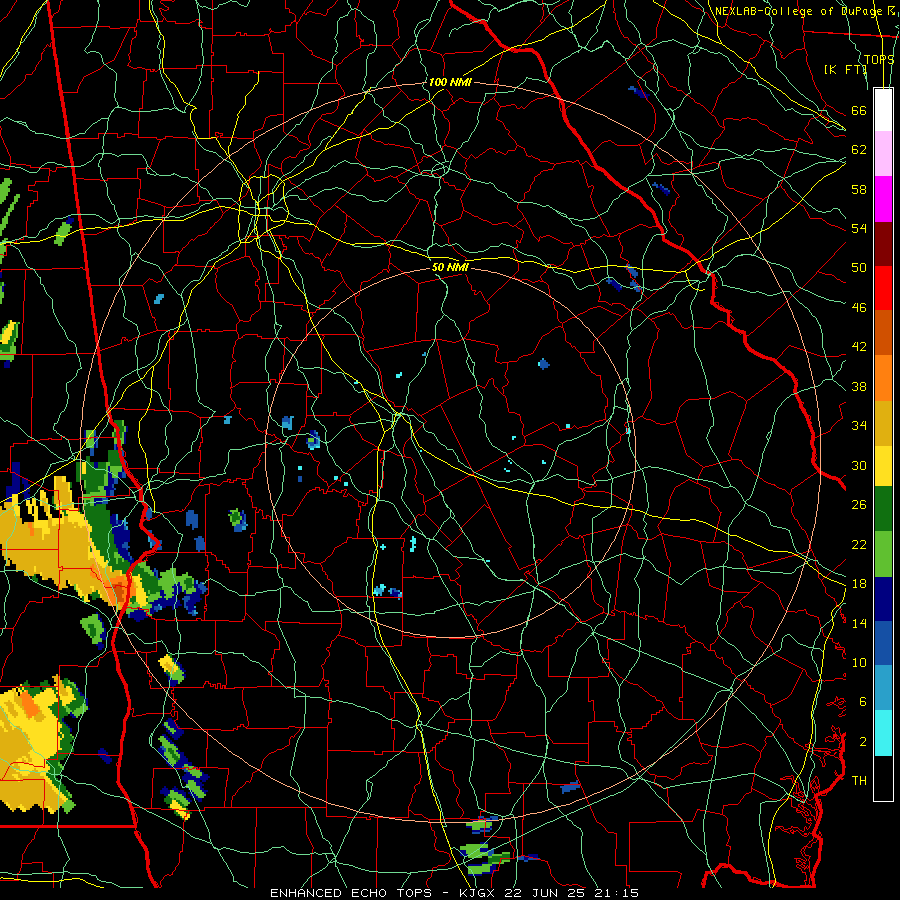Click the "66" legend value
The image size is (900, 900).
(x=859, y=110)
